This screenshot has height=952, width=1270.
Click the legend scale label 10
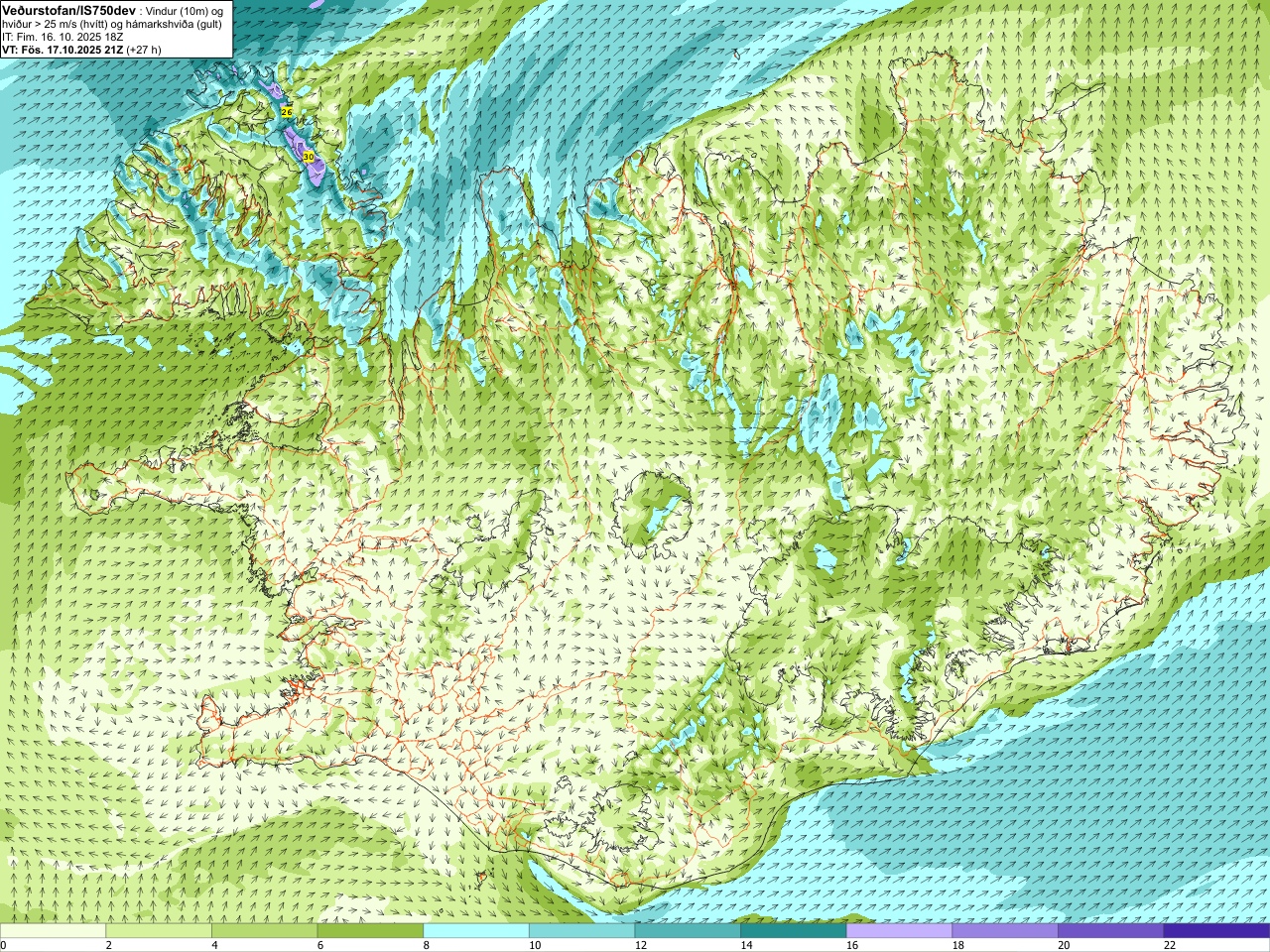(534, 945)
